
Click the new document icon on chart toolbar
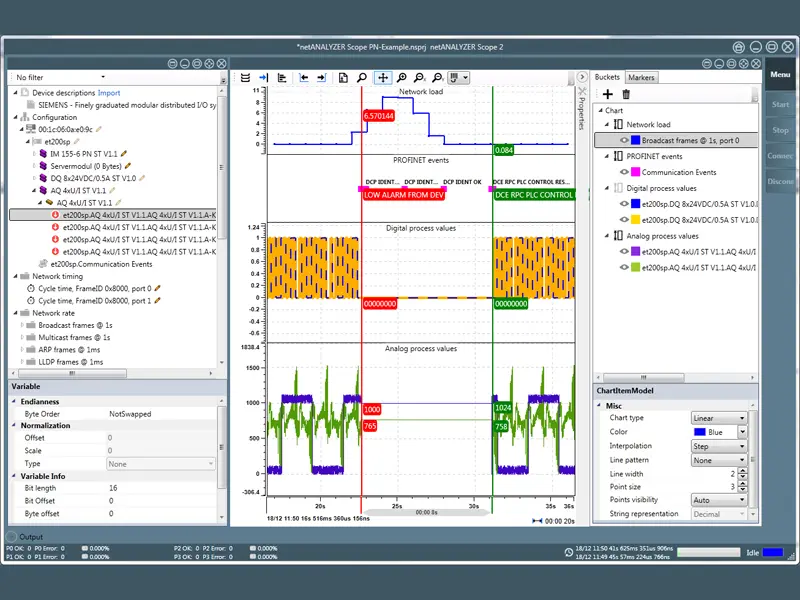tap(342, 77)
